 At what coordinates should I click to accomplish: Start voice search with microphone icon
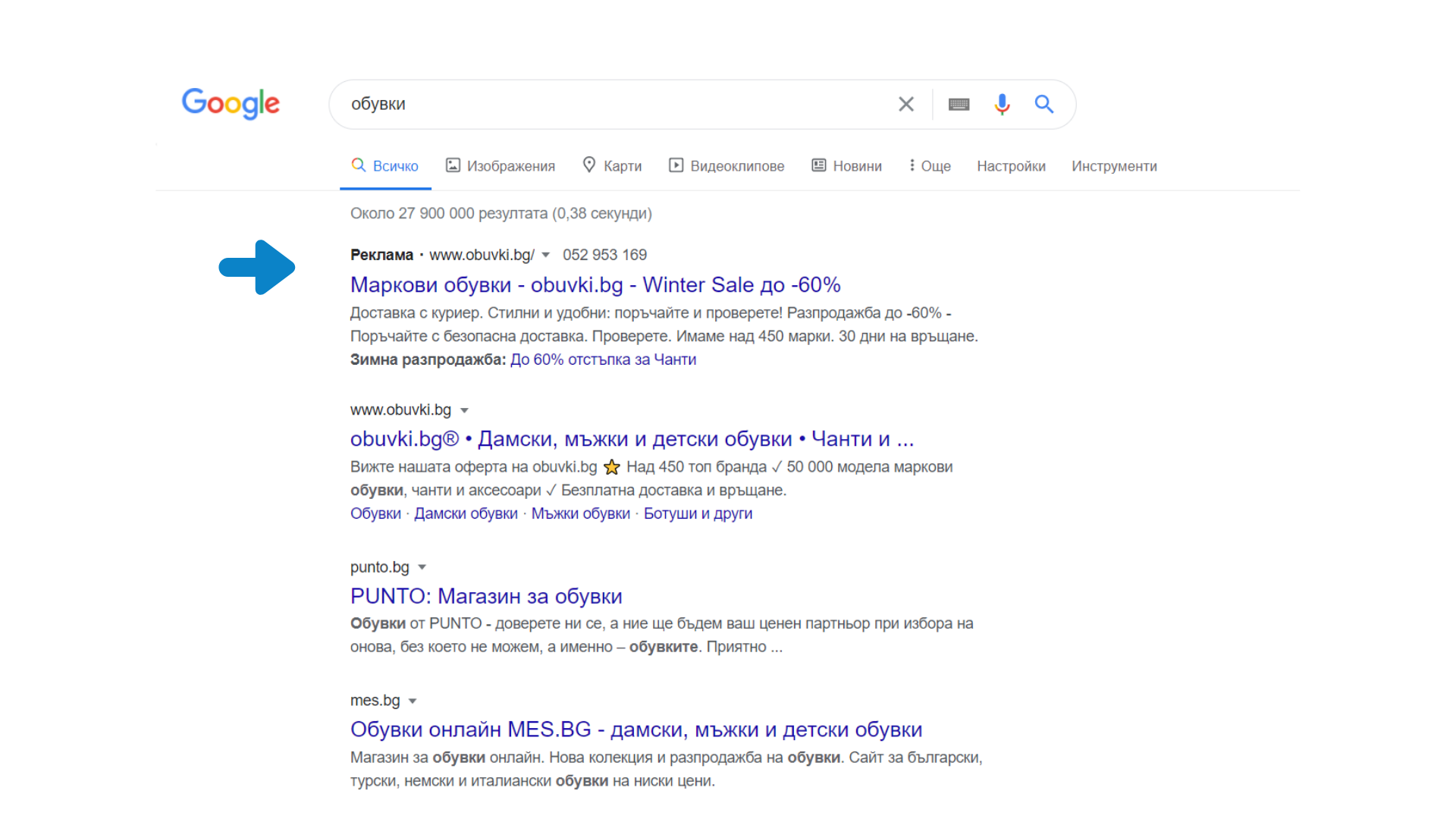[x=1002, y=104]
